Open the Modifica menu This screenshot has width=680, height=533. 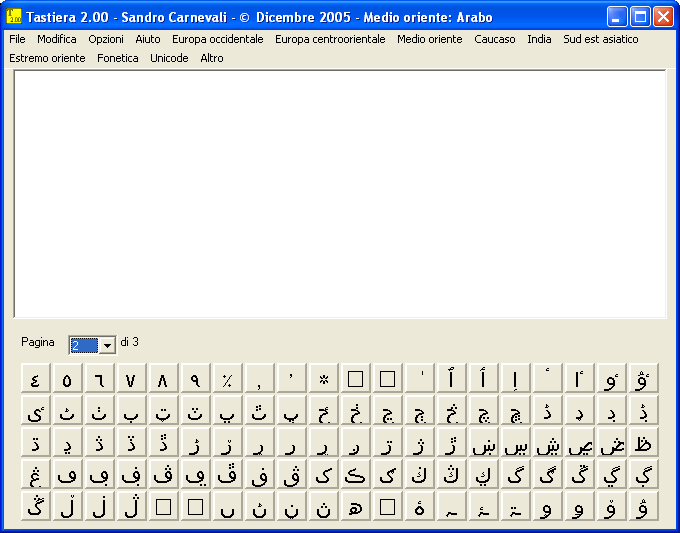tap(57, 39)
